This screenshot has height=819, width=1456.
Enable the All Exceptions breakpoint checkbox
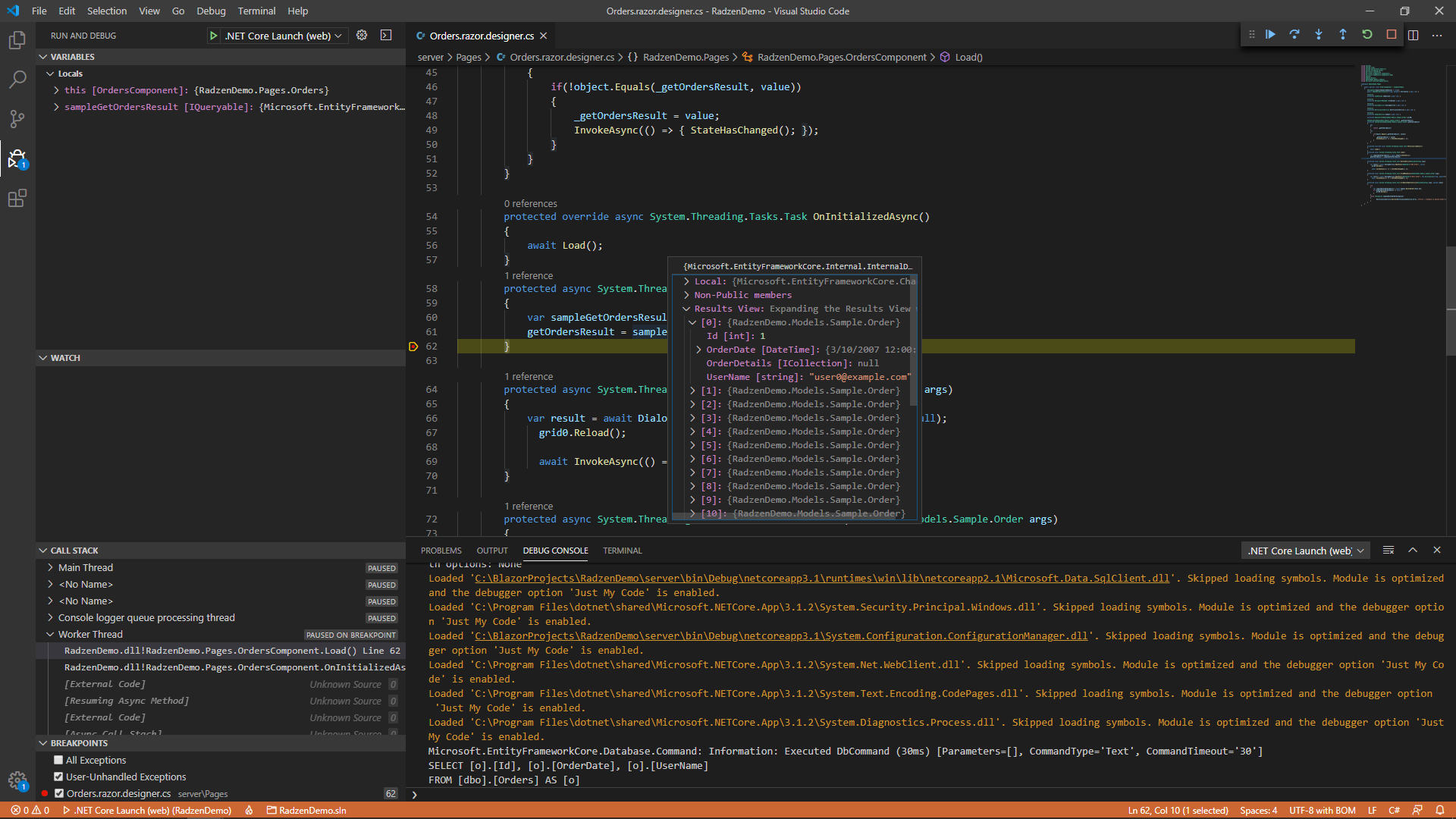pyautogui.click(x=58, y=760)
